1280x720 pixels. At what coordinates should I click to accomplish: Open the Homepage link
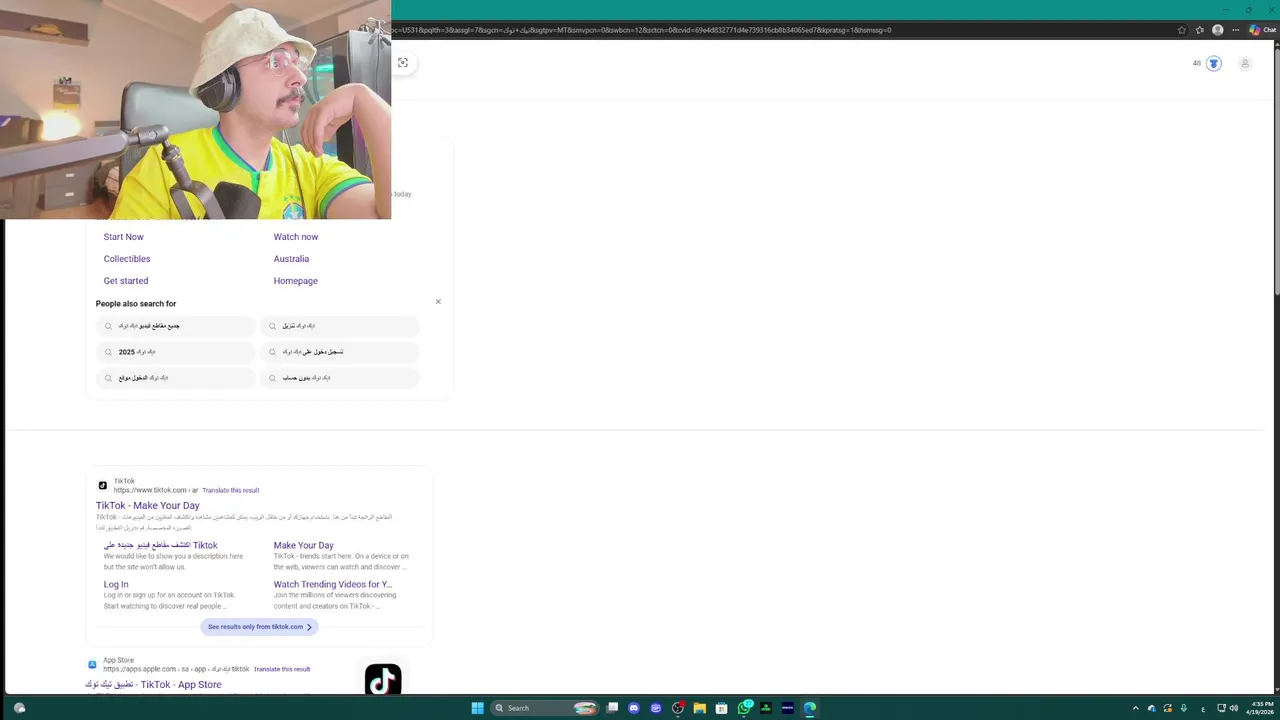coord(296,281)
